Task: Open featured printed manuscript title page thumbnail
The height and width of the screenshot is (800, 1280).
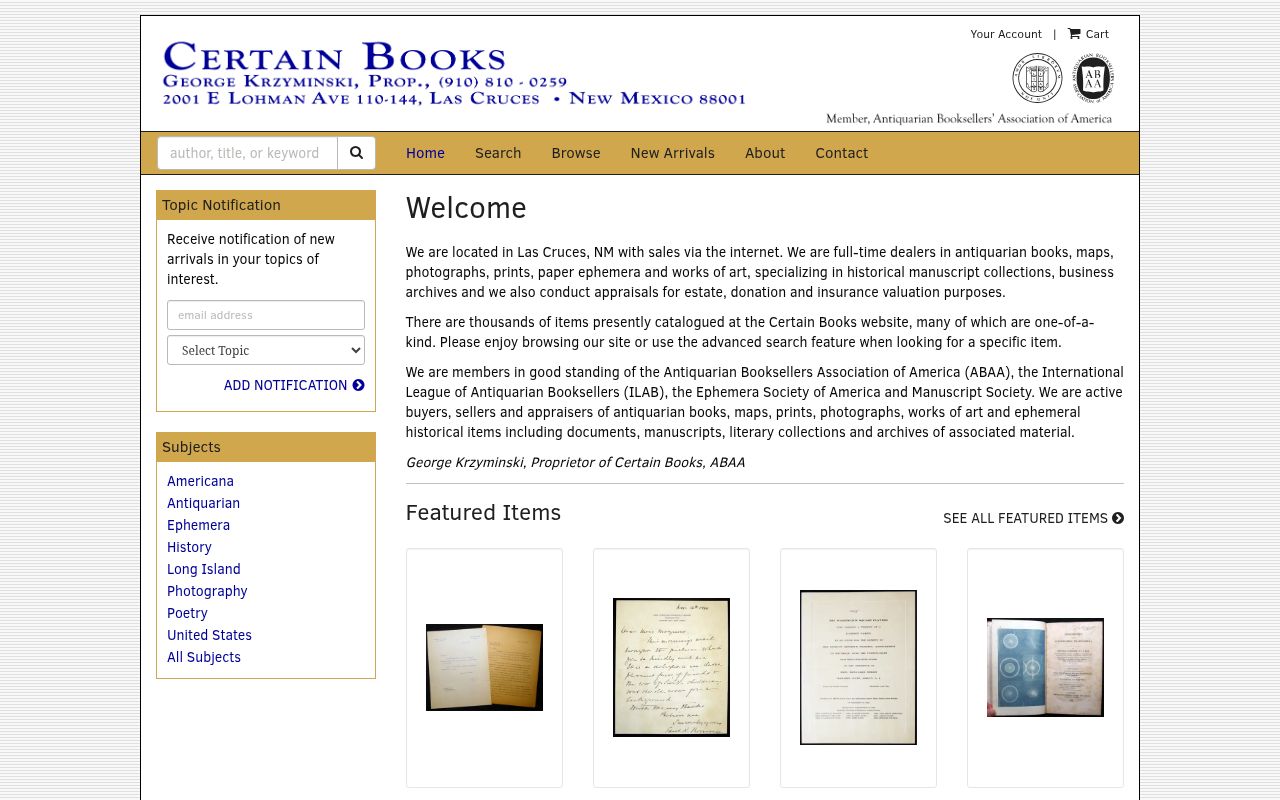Action: pyautogui.click(x=858, y=667)
